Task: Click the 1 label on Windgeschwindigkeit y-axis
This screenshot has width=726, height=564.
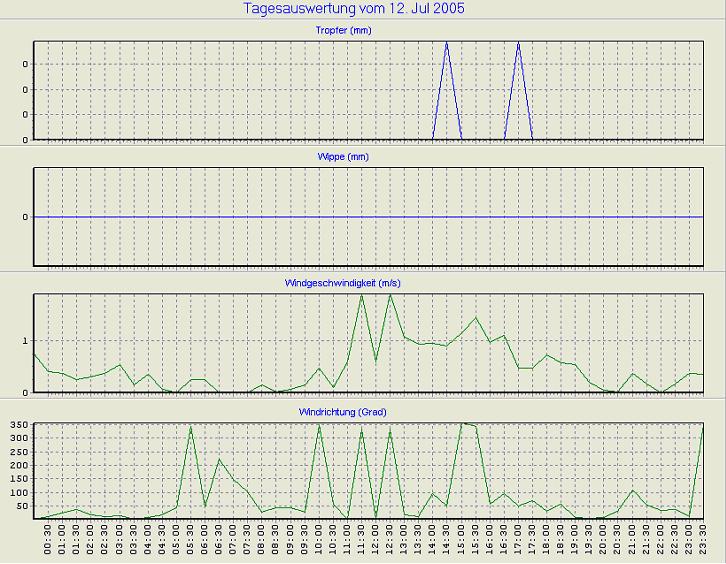Action: point(25,341)
